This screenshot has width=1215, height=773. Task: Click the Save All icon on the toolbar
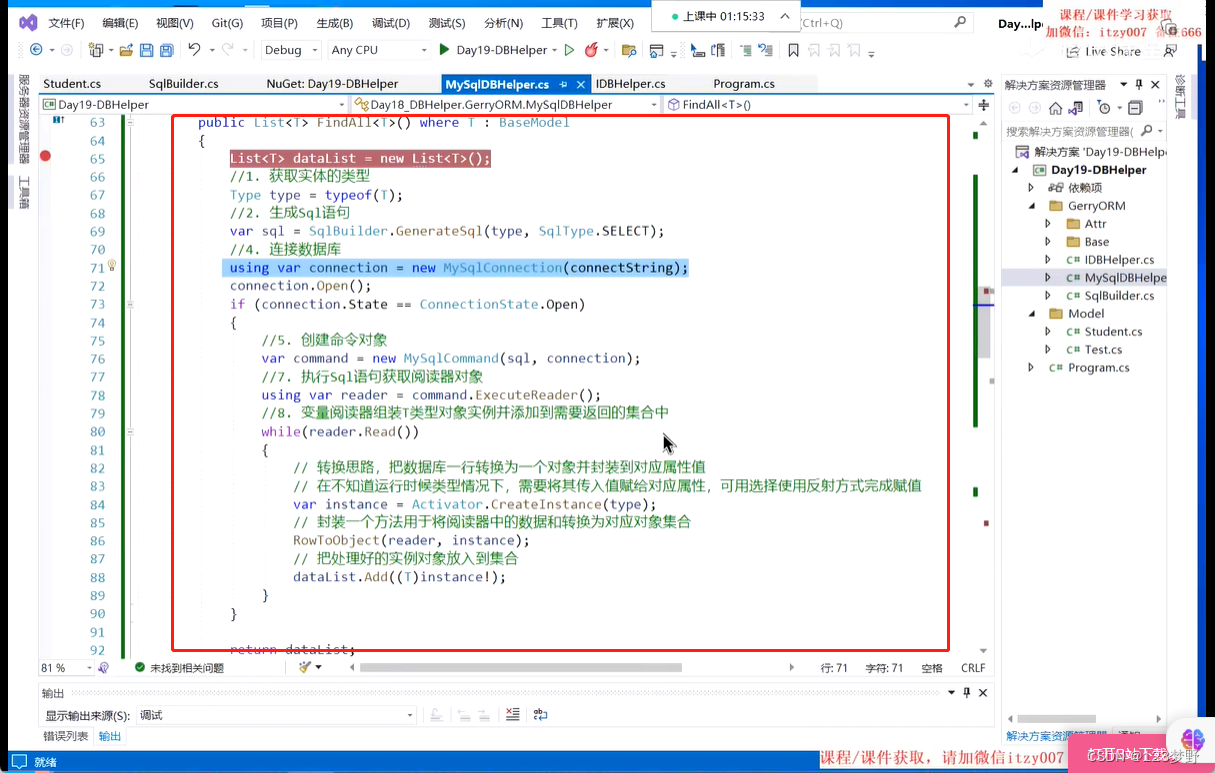tap(166, 49)
